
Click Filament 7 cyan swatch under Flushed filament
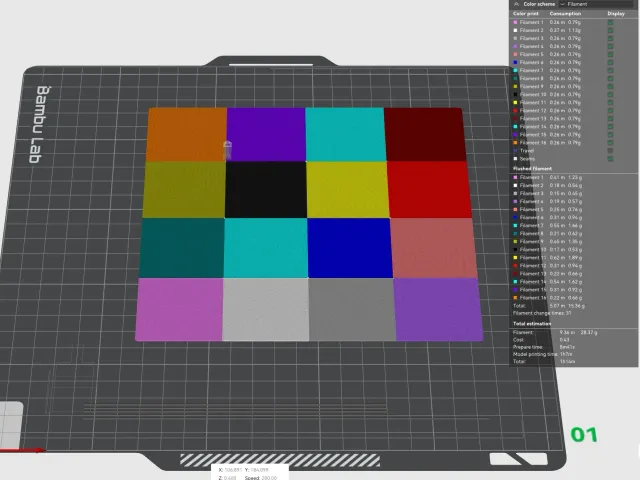pyautogui.click(x=515, y=225)
